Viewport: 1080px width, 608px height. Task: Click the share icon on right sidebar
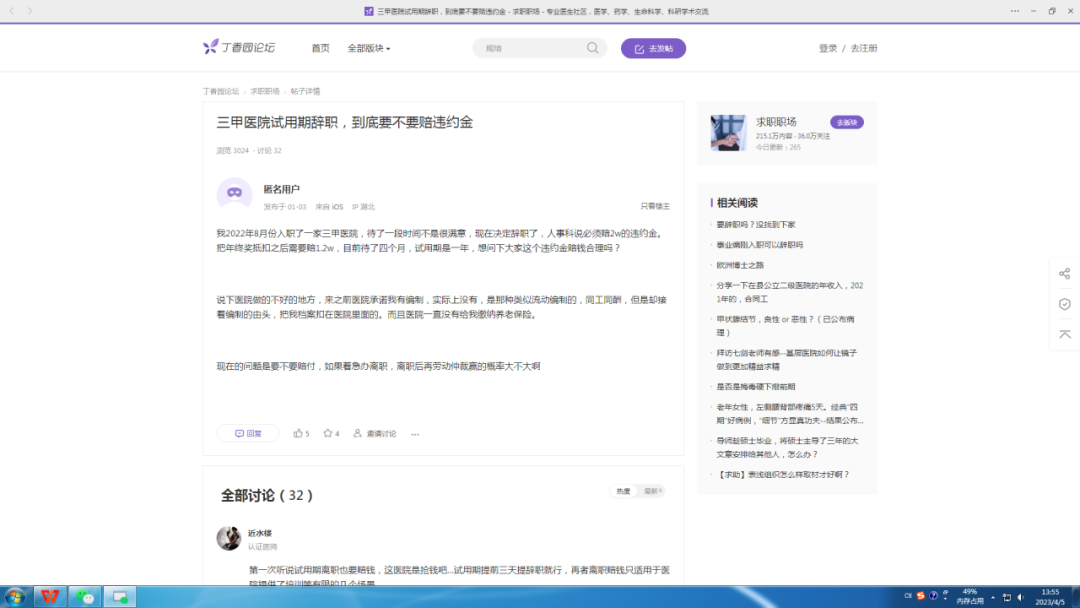[x=1064, y=274]
